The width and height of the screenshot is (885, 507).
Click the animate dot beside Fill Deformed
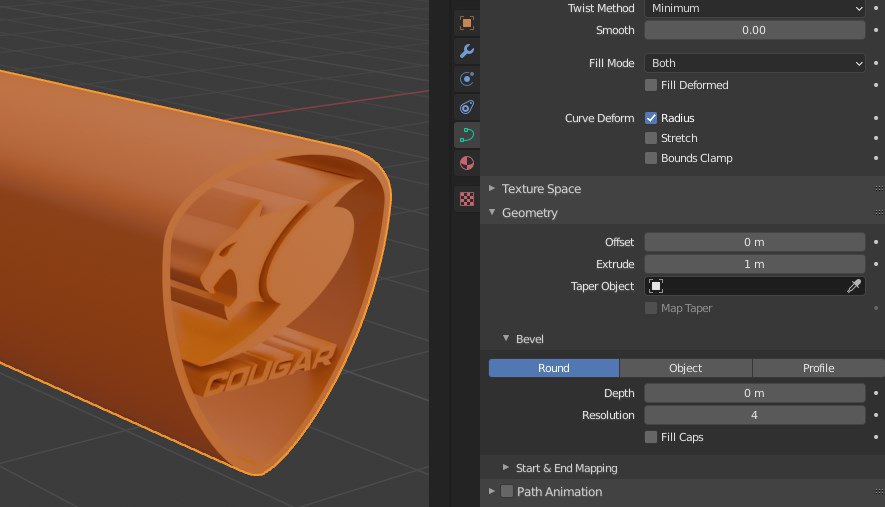coord(876,85)
